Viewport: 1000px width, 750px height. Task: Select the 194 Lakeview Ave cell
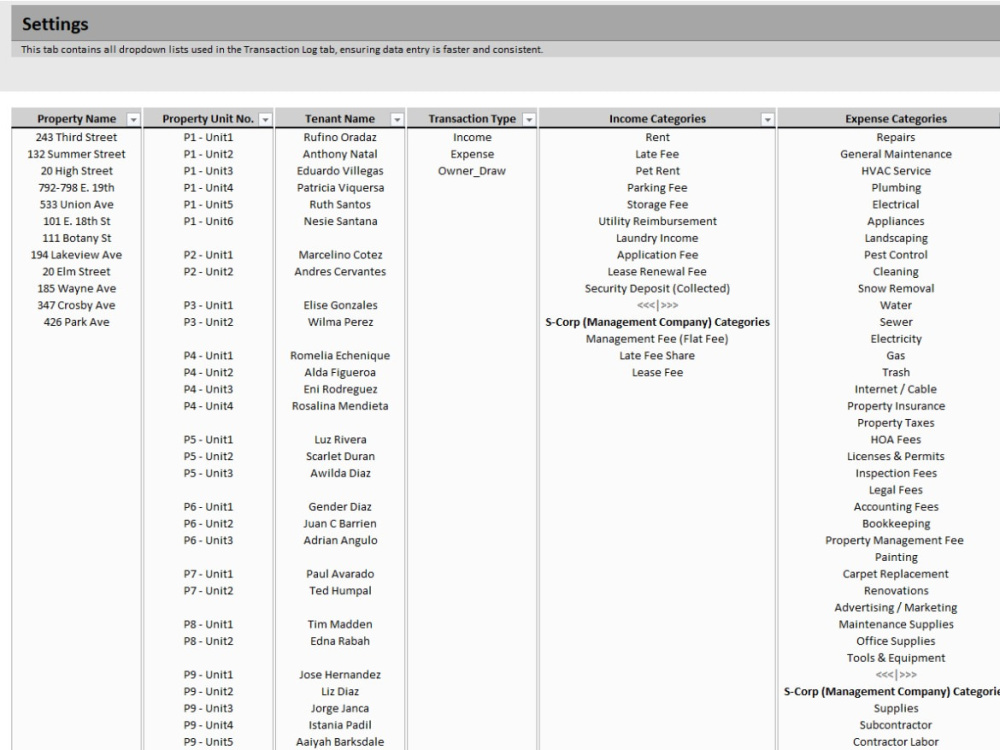[x=77, y=254]
